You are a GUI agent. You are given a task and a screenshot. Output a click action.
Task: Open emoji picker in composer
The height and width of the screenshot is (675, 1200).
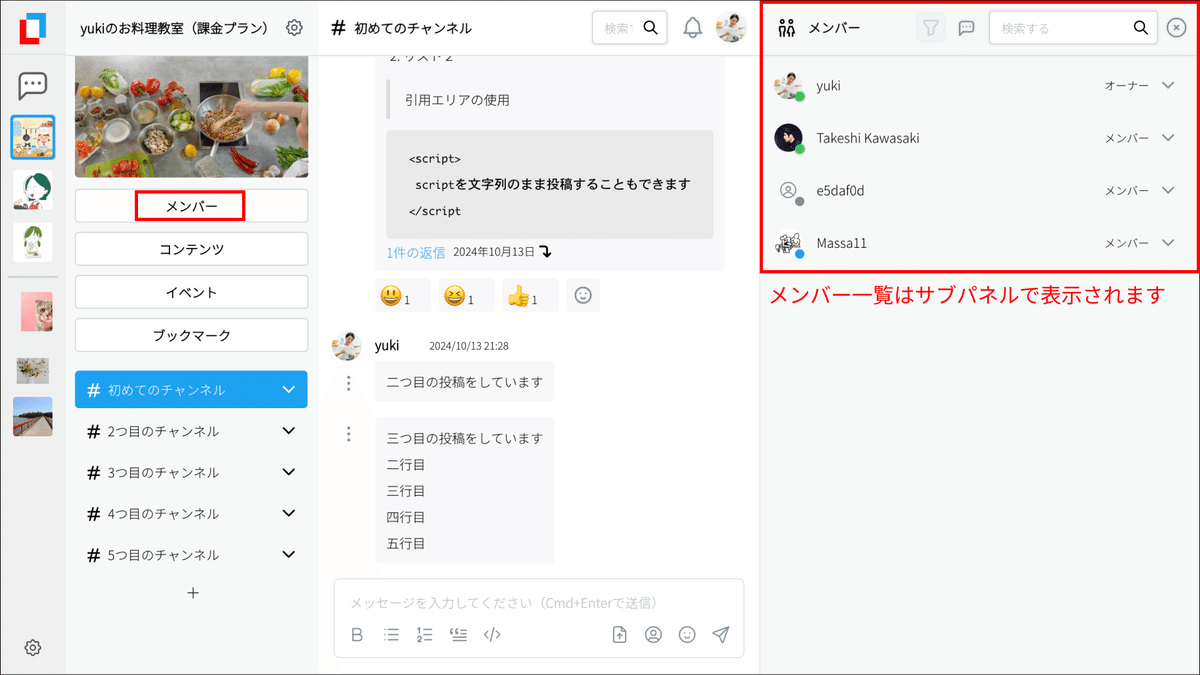pos(687,634)
